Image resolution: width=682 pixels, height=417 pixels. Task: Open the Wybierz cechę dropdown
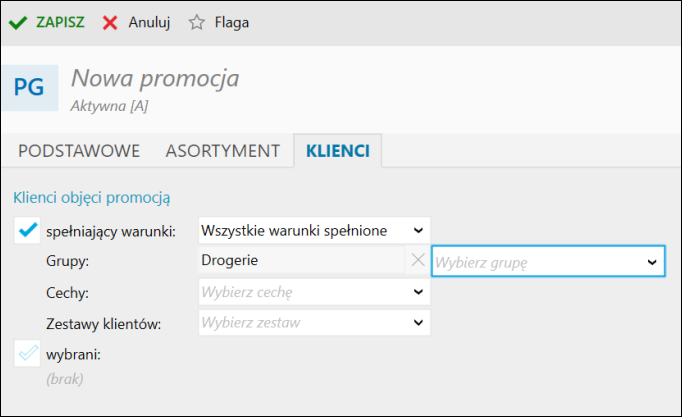(x=314, y=292)
